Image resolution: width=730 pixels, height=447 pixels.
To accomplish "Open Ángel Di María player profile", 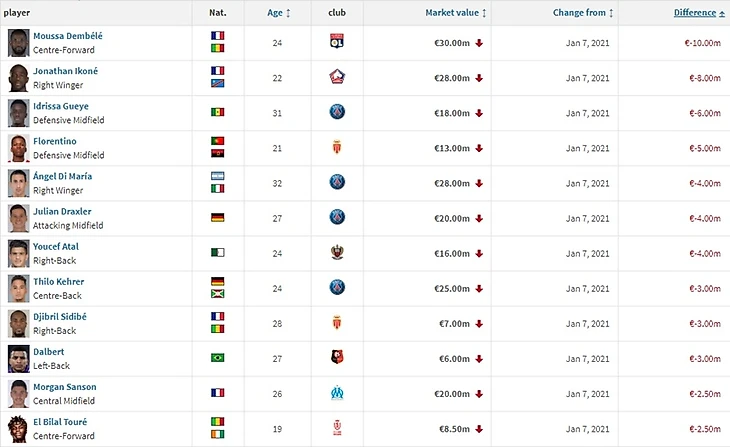I will 62,176.
